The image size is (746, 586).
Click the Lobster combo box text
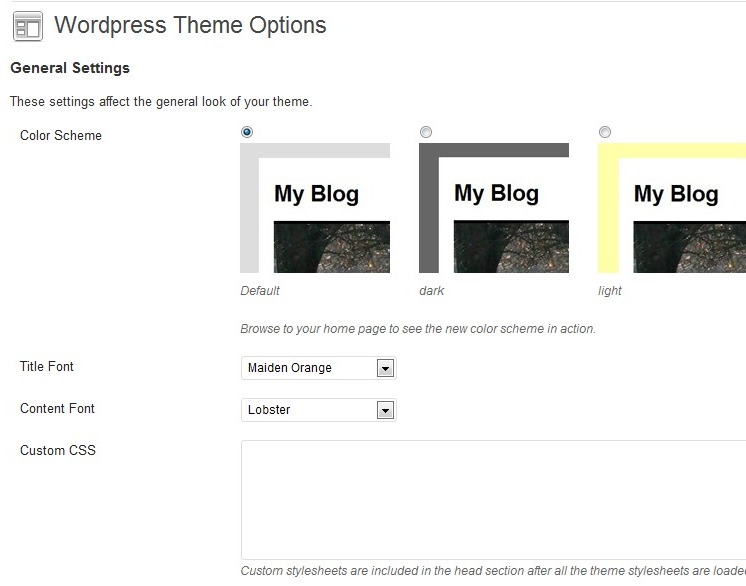(x=269, y=410)
